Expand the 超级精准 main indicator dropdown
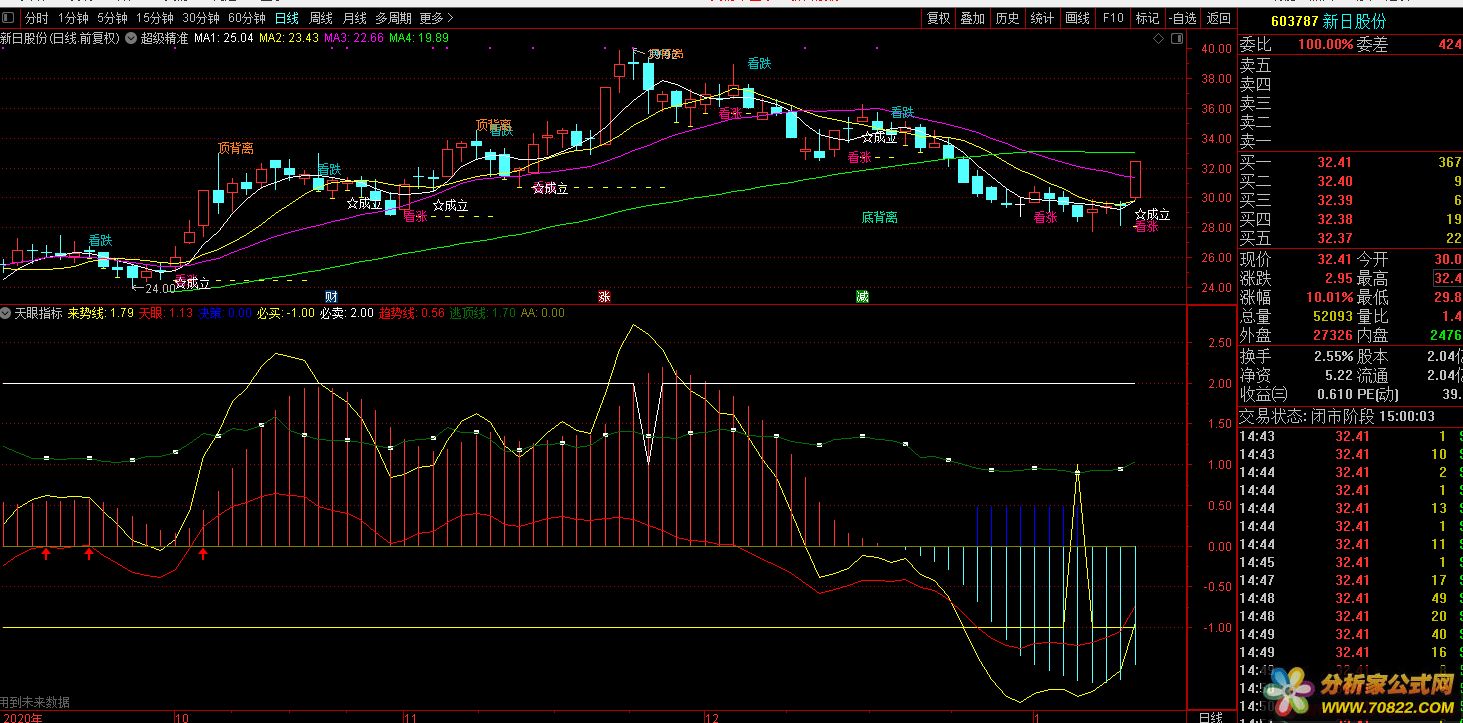Image resolution: width=1463 pixels, height=723 pixels. tap(131, 38)
